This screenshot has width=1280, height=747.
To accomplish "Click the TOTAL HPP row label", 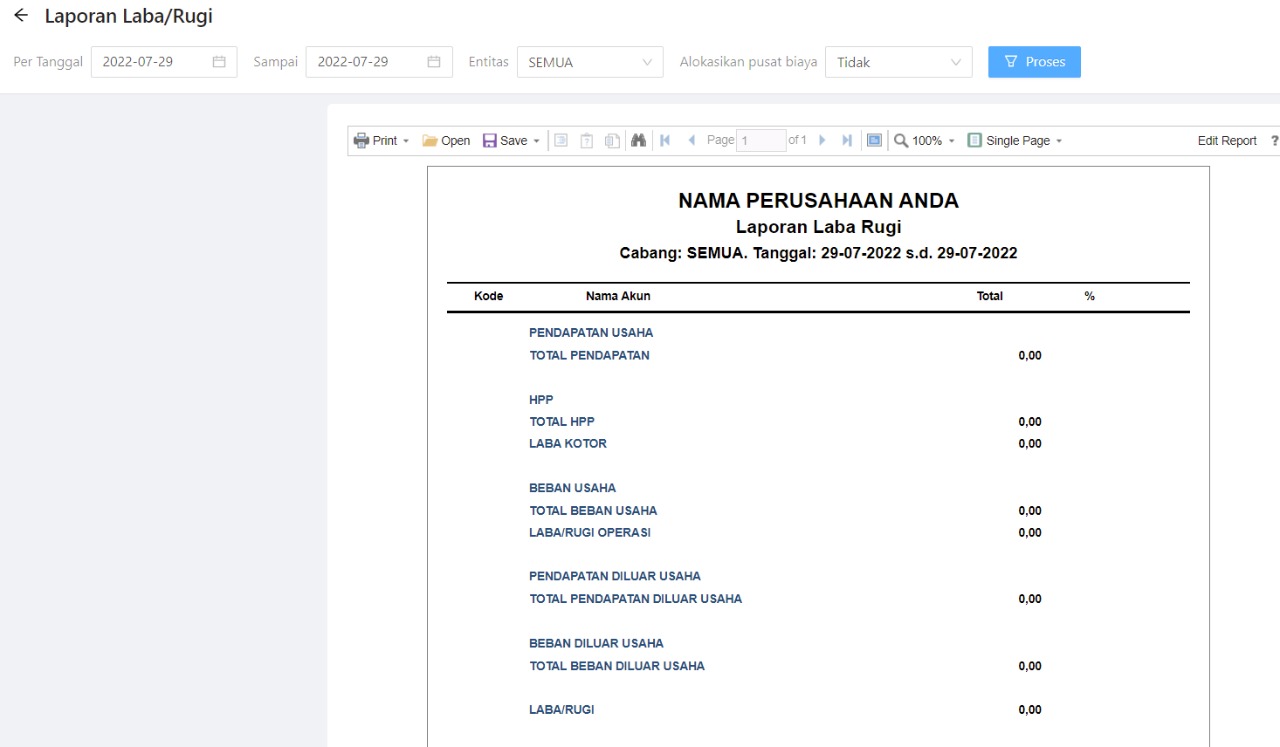I will 562,421.
